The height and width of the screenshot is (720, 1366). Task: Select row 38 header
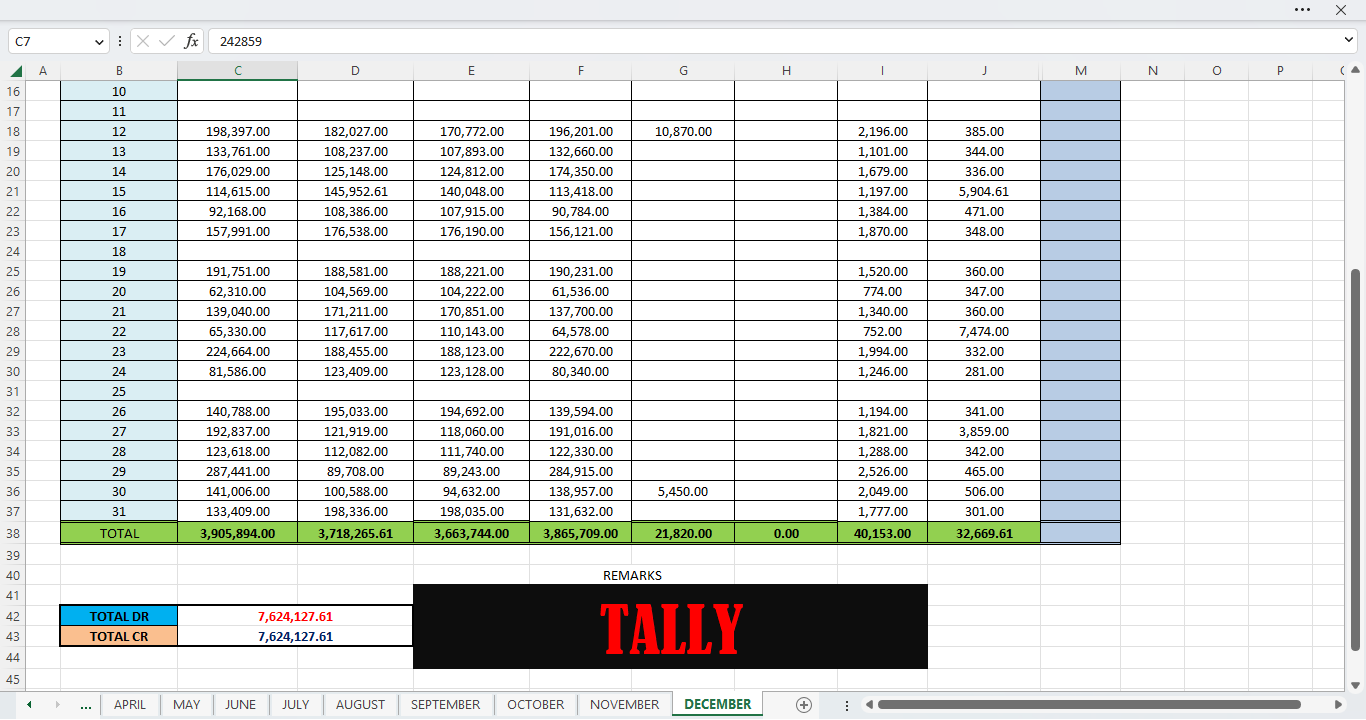[13, 533]
